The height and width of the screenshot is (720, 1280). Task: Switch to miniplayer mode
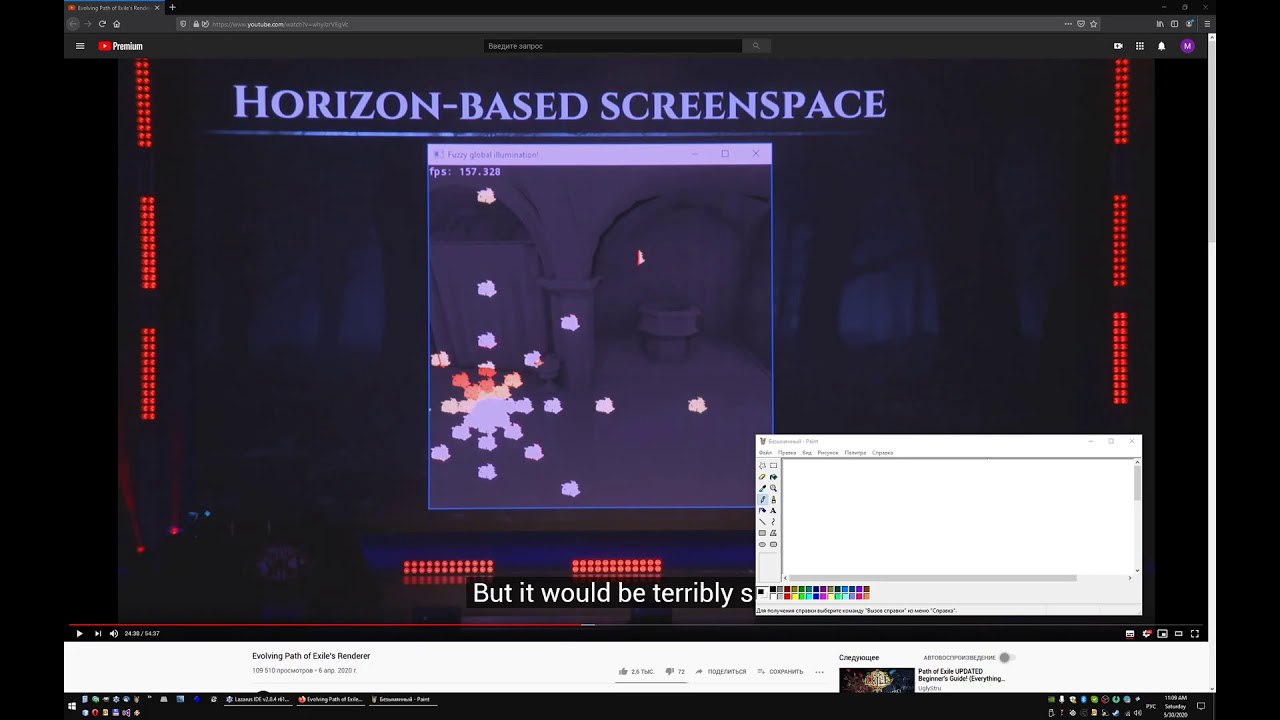click(x=1162, y=634)
